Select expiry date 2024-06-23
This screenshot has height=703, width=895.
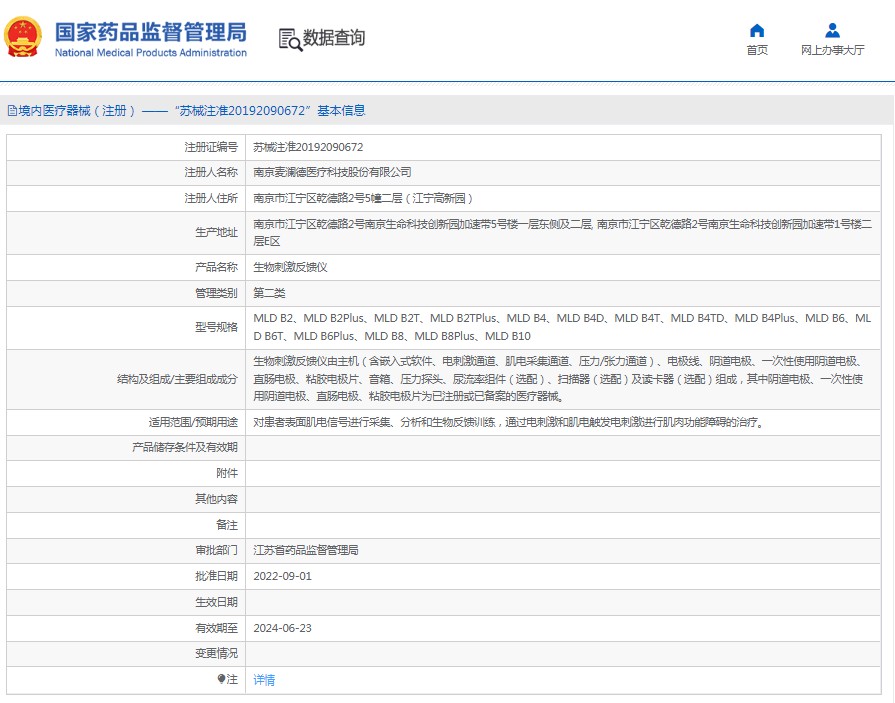coord(283,628)
